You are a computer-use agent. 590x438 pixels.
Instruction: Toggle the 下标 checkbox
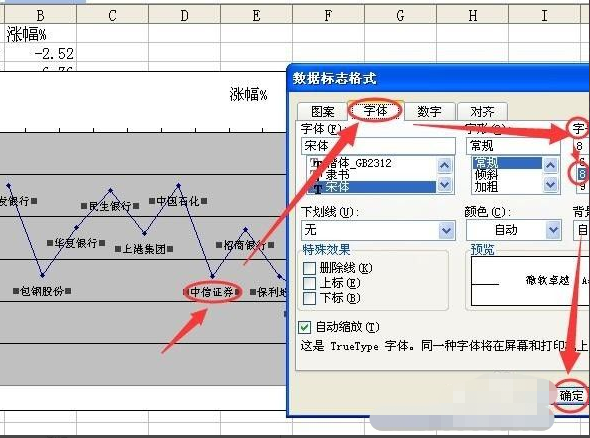309,298
